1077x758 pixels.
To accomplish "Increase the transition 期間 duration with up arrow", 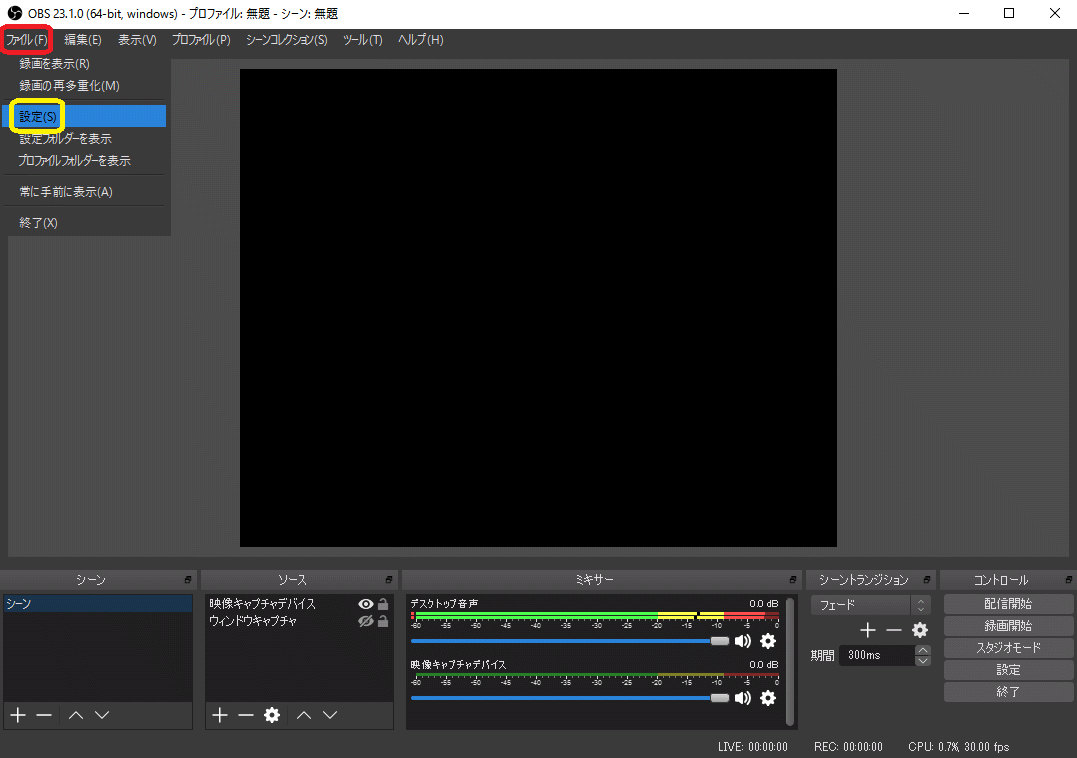I will click(923, 650).
